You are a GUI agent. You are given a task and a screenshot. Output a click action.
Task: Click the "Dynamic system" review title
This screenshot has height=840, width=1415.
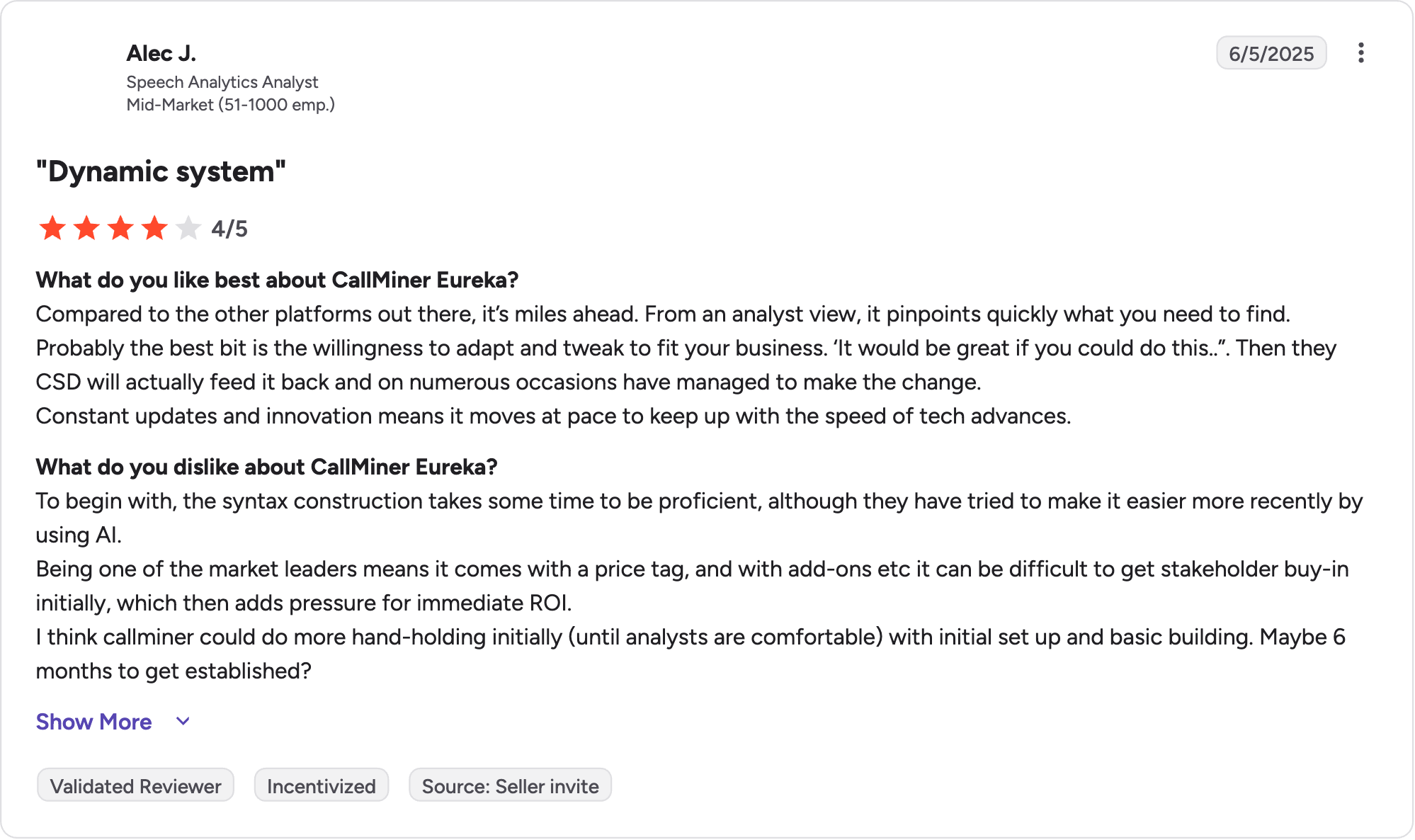pyautogui.click(x=161, y=171)
